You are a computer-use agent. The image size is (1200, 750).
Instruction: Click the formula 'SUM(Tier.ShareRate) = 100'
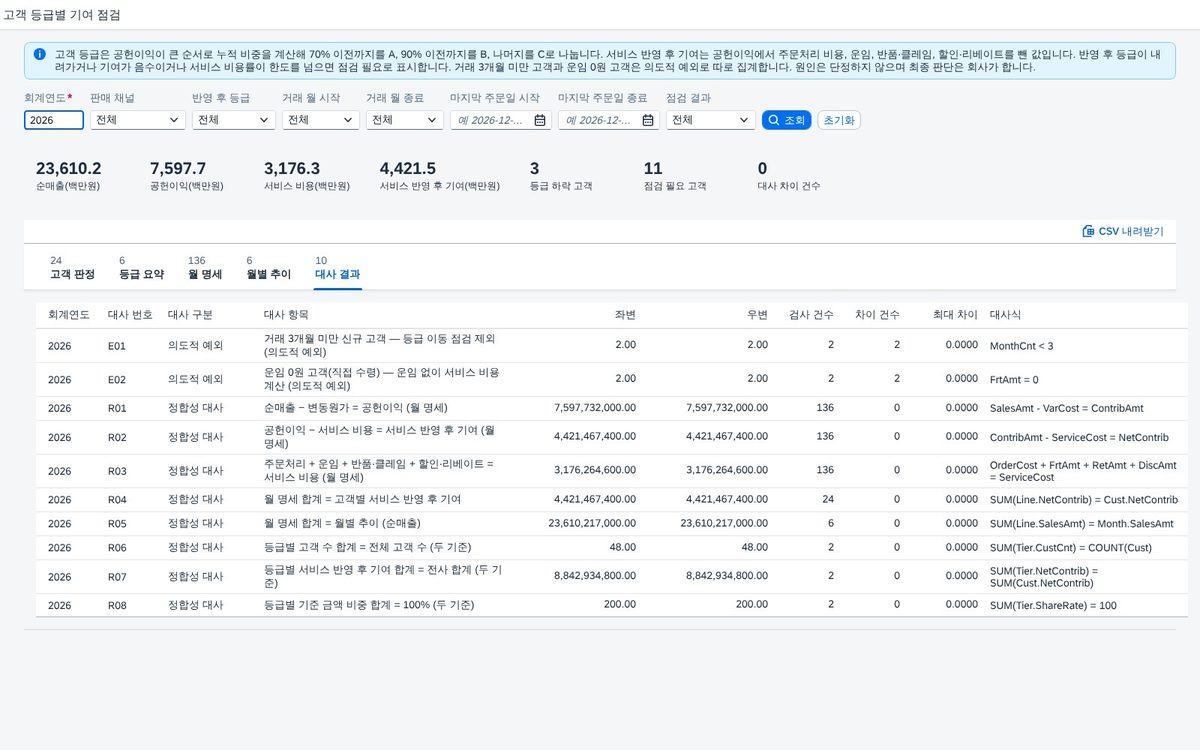click(1053, 605)
